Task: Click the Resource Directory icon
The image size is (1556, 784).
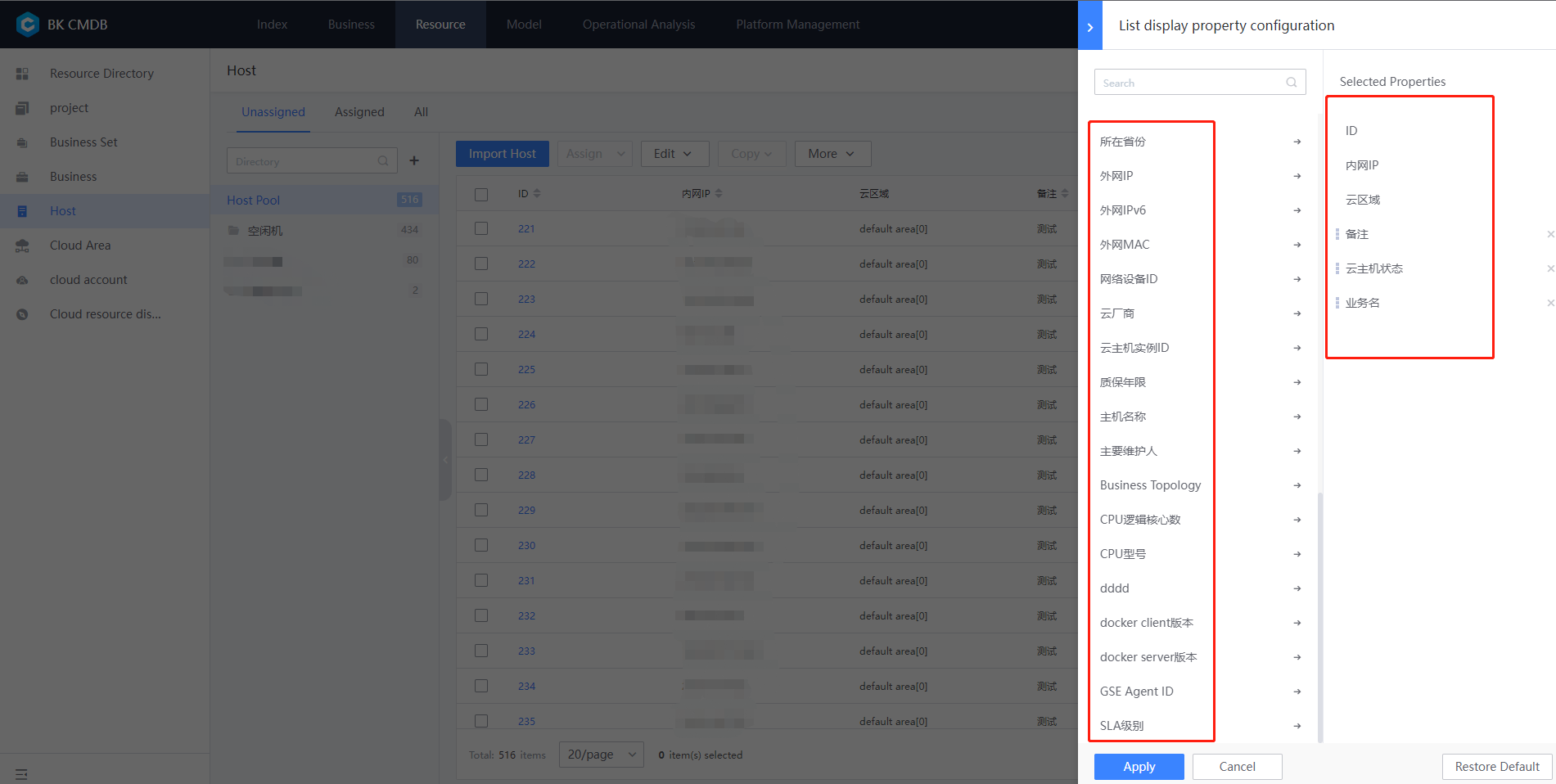Action: click(21, 73)
